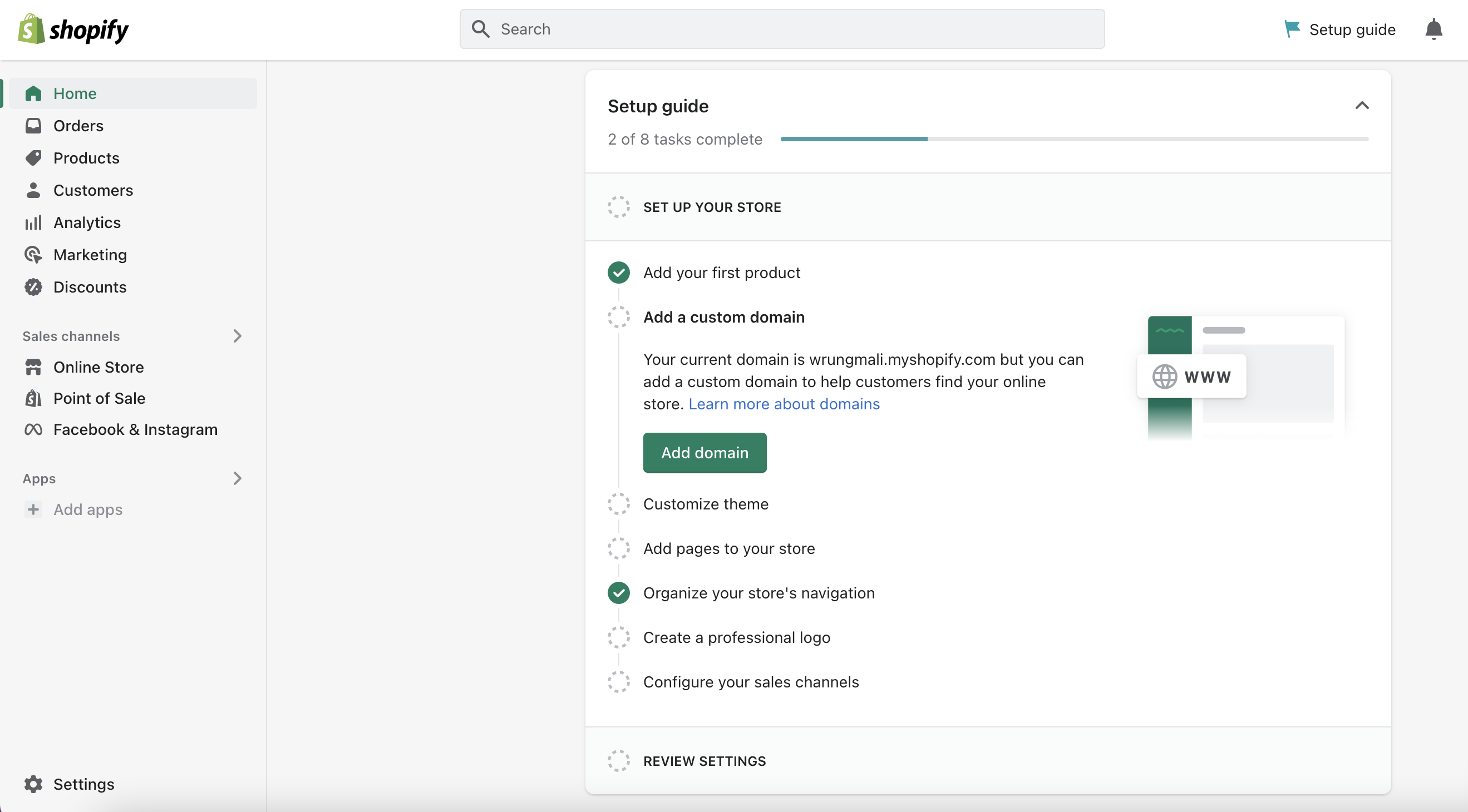Screen dimensions: 1468x812
Task: Expand the SET UP YOUR STORE section
Action: [x=988, y=207]
